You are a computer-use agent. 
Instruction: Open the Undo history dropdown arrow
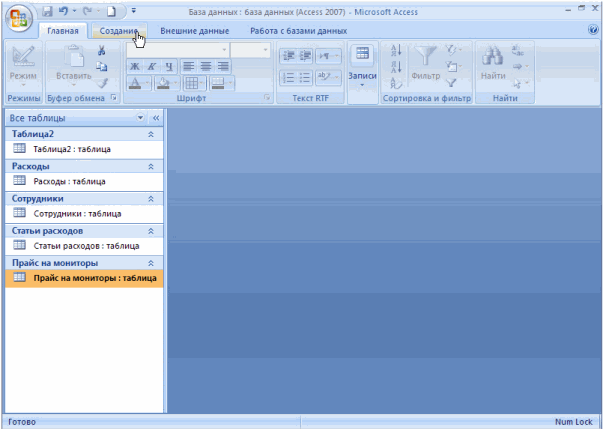coord(75,12)
